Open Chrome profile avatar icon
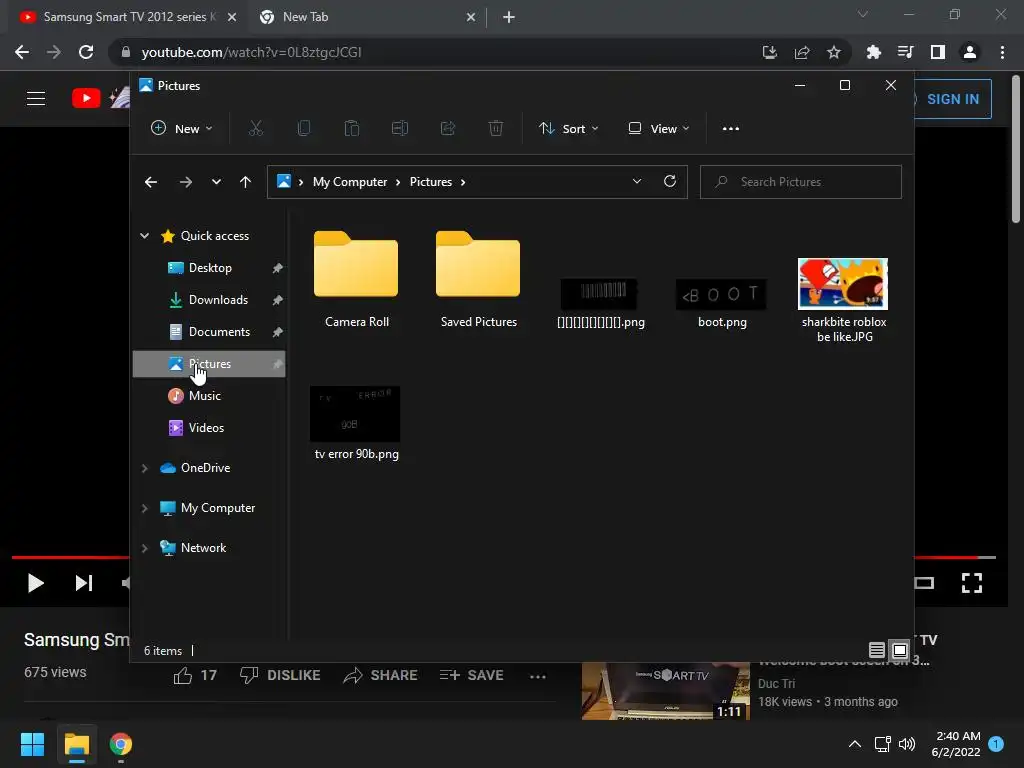Image resolution: width=1024 pixels, height=768 pixels. [x=970, y=52]
